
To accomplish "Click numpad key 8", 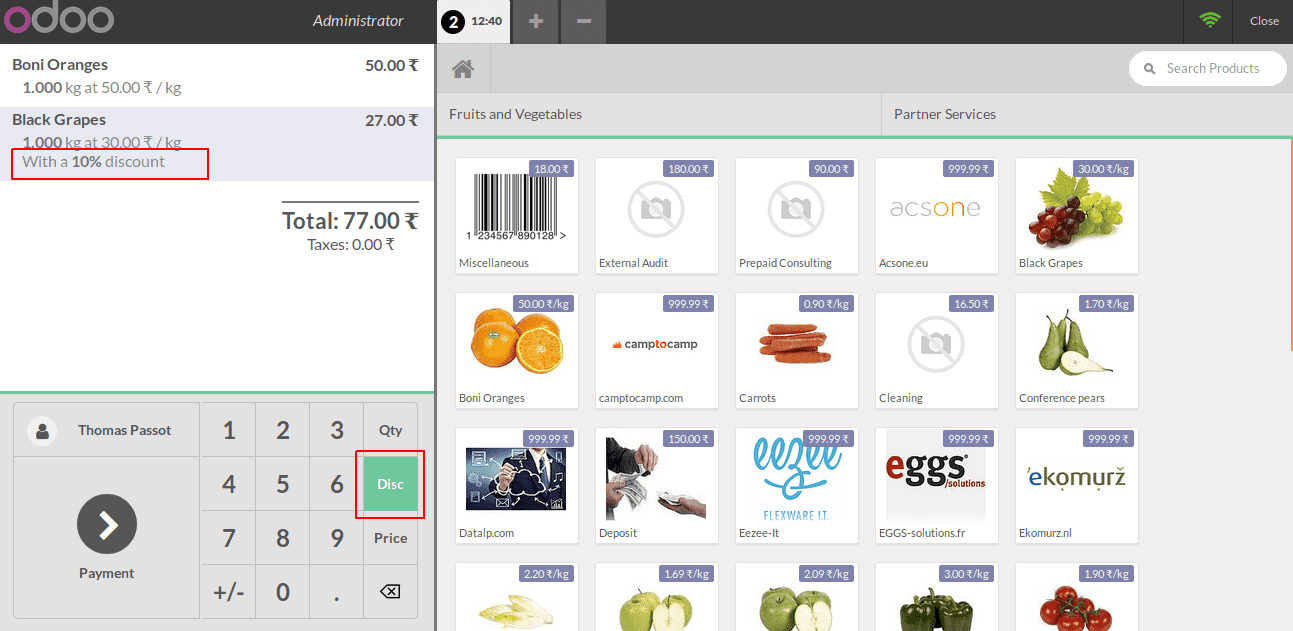I will [x=283, y=538].
